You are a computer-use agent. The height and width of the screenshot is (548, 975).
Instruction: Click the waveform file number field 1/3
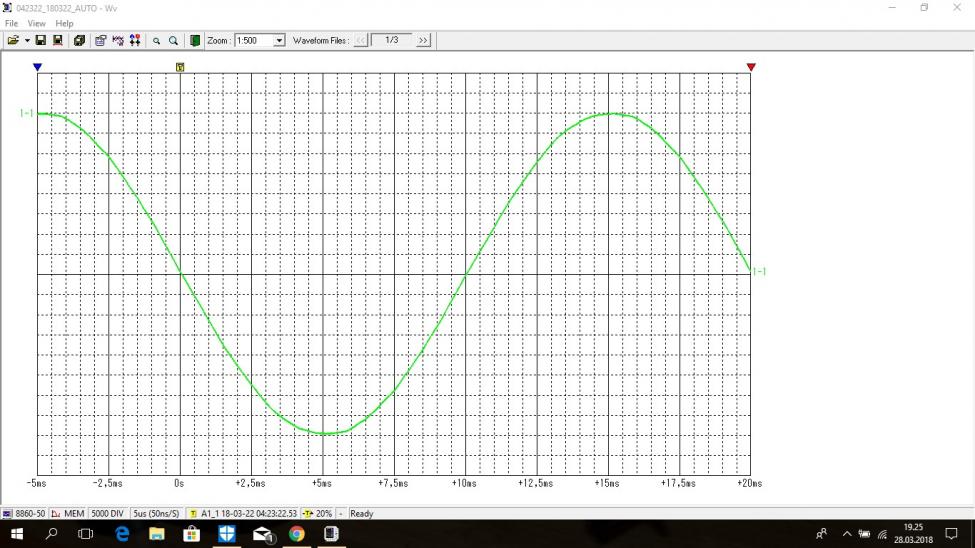tap(391, 41)
